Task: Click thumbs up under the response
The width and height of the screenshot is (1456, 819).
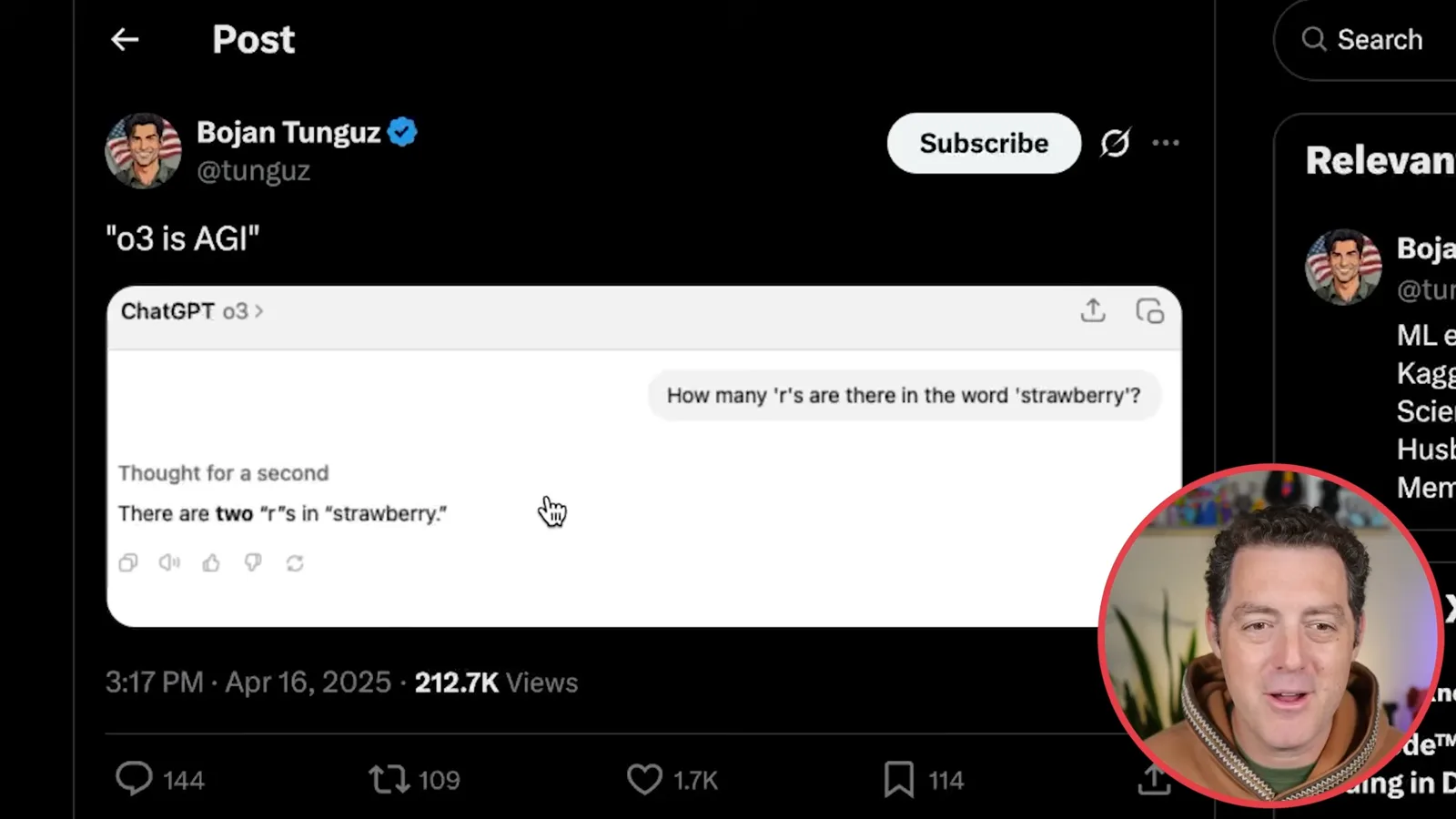Action: coord(211,563)
